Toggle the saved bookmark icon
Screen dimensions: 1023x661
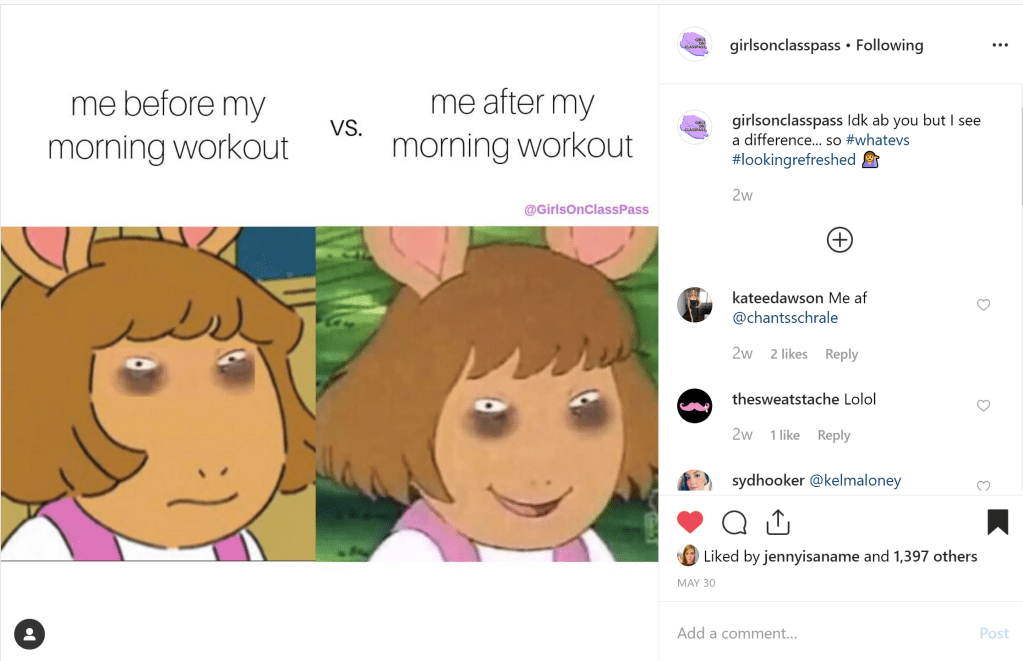998,522
